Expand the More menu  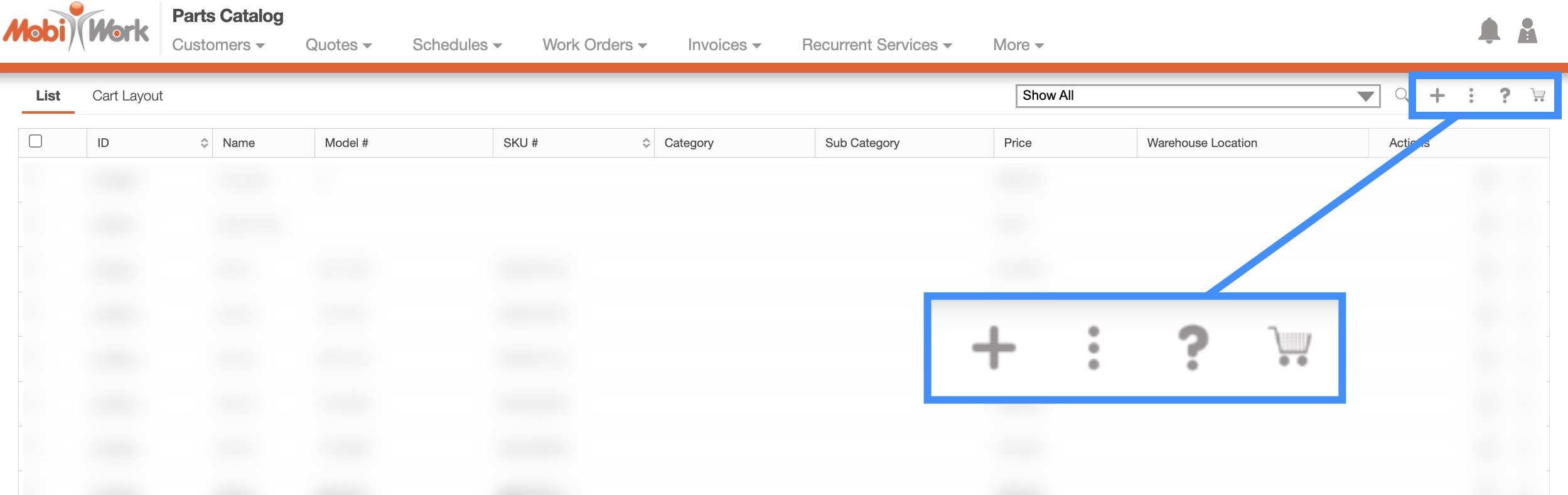pos(1018,45)
